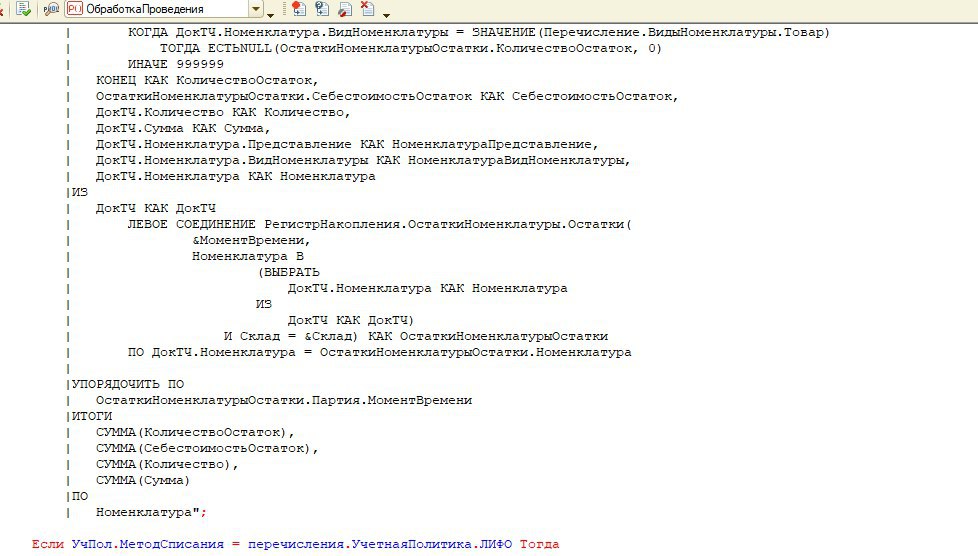
Task: Click the '(ВЫБРАТЬ' subquery line
Action: click(x=288, y=273)
